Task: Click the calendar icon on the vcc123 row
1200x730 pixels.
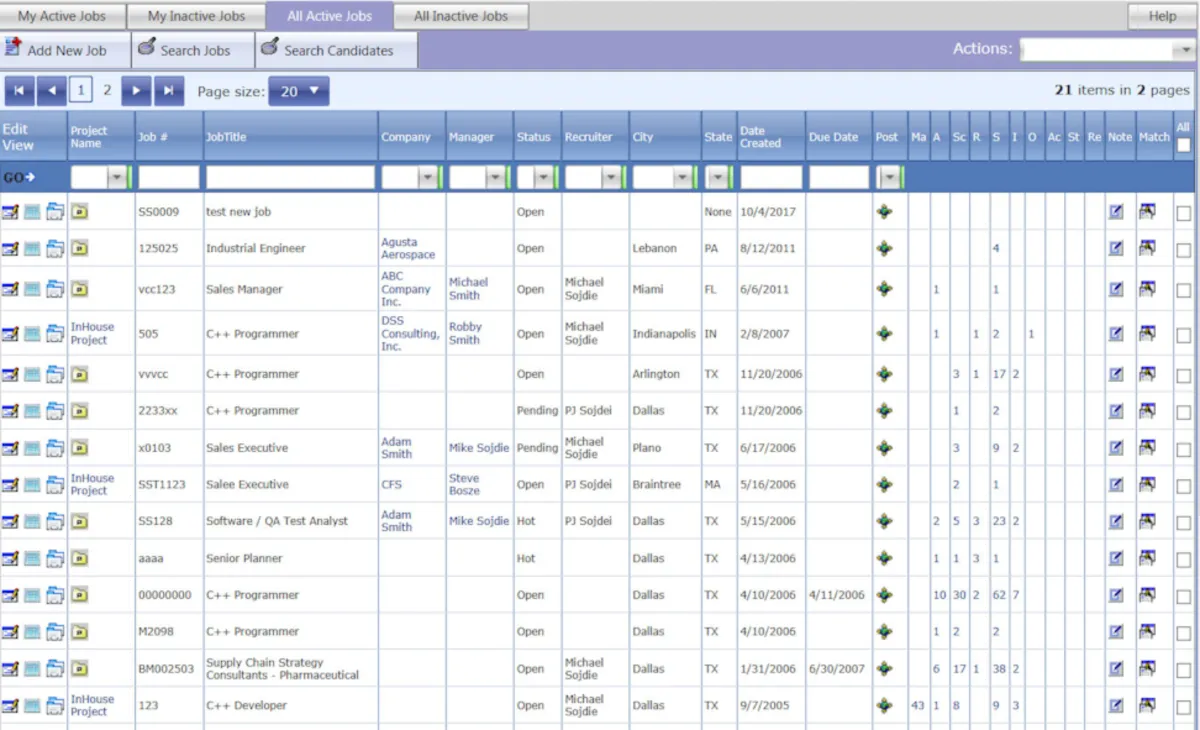Action: pos(33,289)
